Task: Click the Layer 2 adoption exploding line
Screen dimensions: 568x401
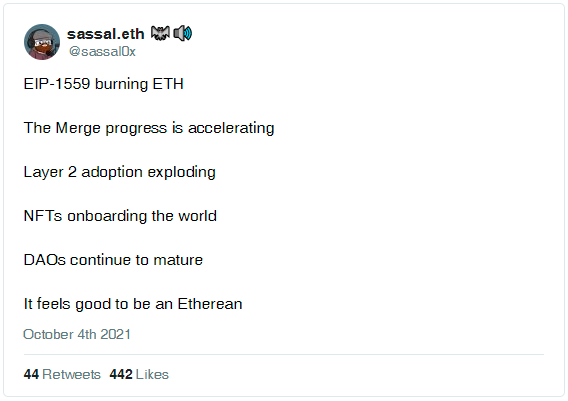Action: (x=120, y=172)
